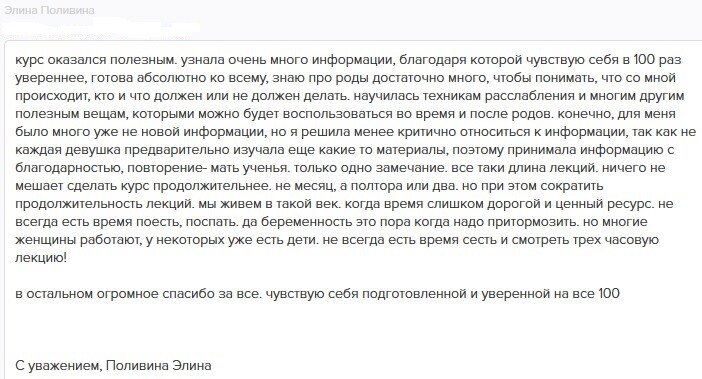Click the phrase 'полезным вещам' in the review

click(x=70, y=114)
